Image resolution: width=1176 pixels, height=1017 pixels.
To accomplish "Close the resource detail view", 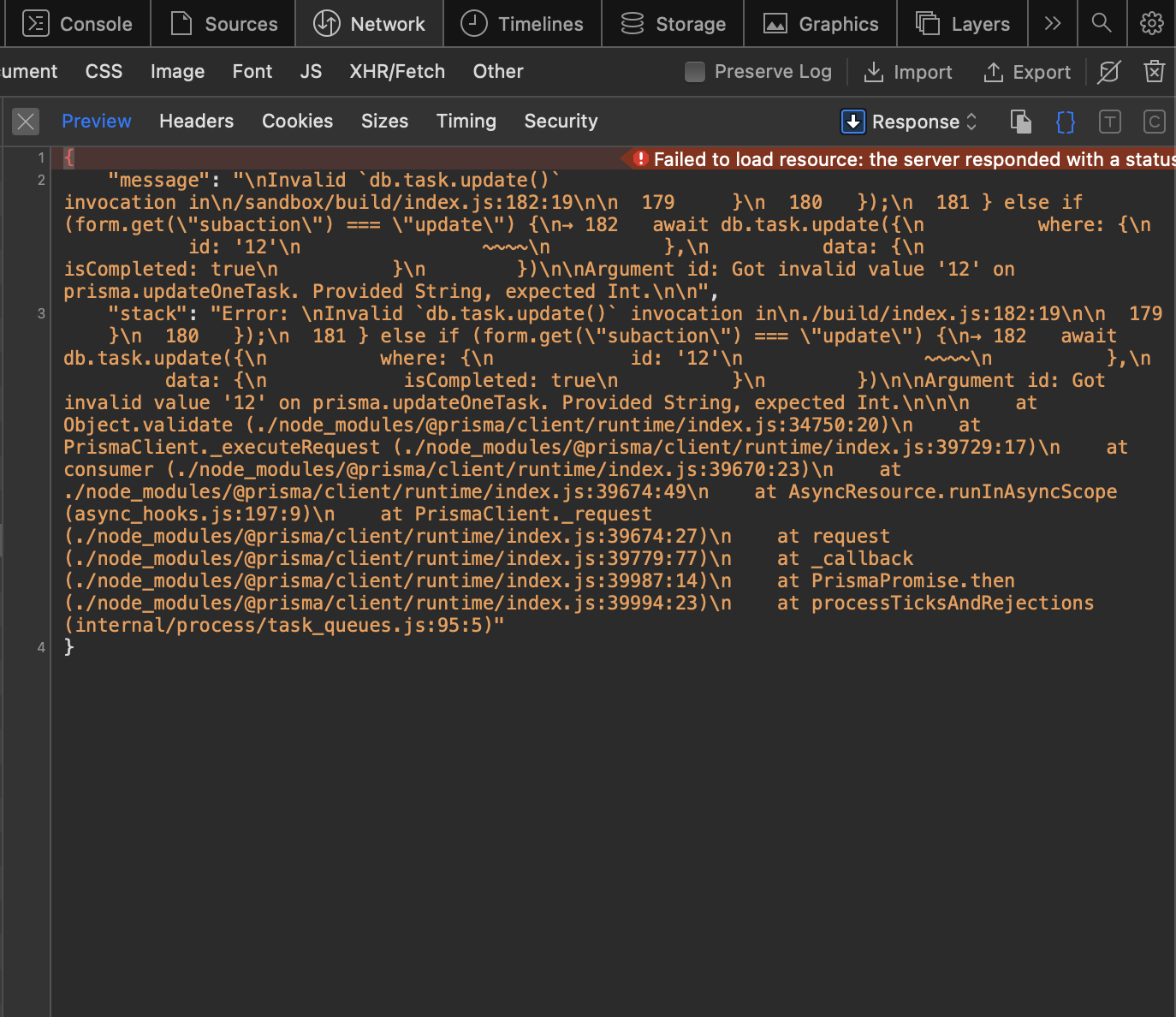I will point(26,122).
